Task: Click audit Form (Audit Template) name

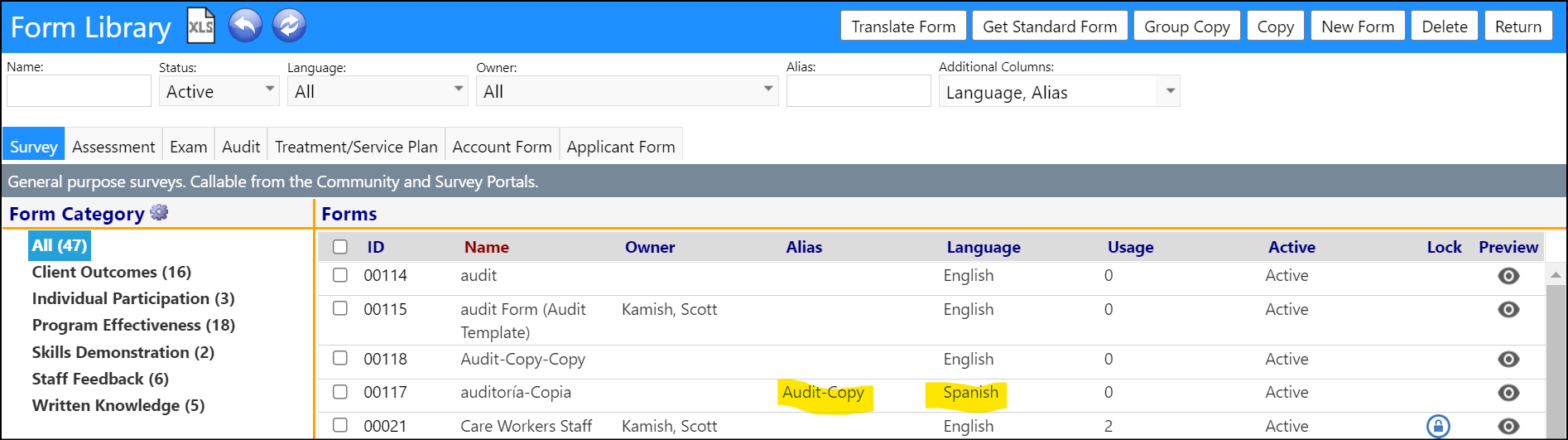Action: point(523,321)
